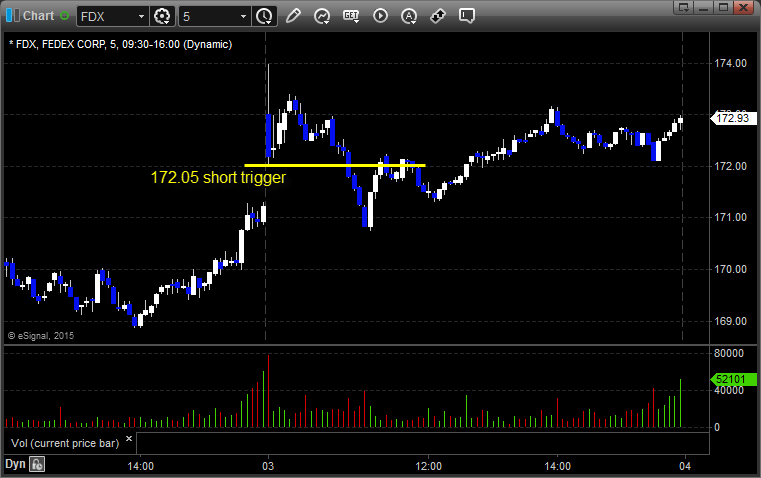Click the up-down arrows trading icon
761x478 pixels.
coord(438,16)
